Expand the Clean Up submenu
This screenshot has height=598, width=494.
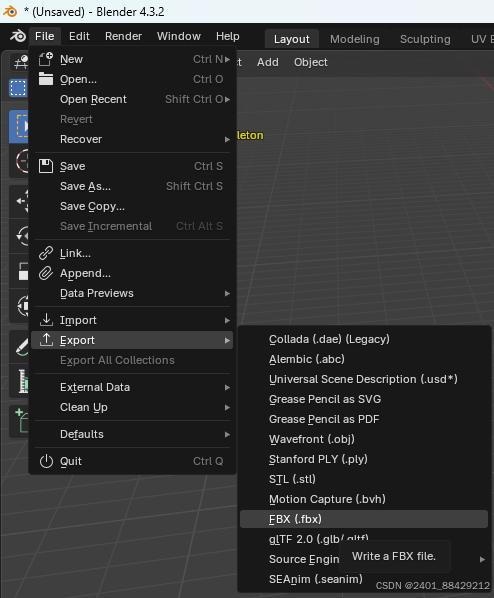133,407
